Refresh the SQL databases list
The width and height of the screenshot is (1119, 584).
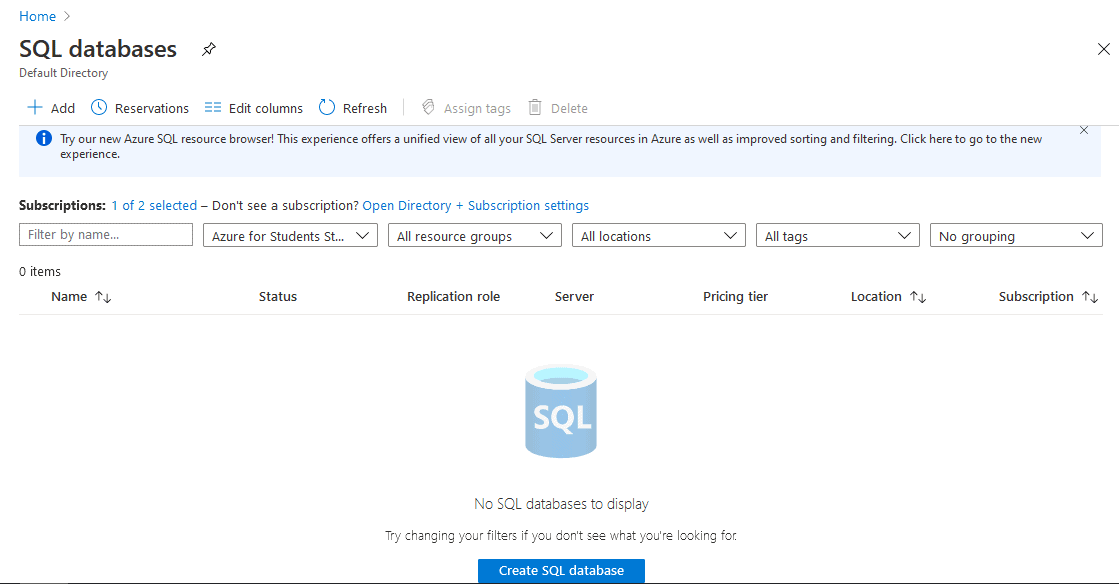pos(352,107)
